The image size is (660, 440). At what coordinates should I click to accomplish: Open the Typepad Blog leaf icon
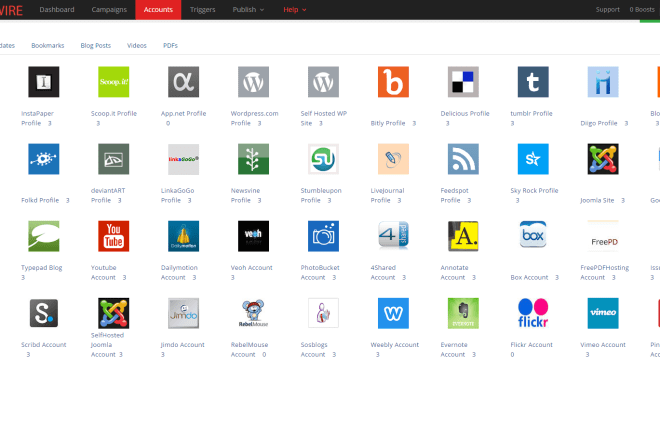point(44,236)
